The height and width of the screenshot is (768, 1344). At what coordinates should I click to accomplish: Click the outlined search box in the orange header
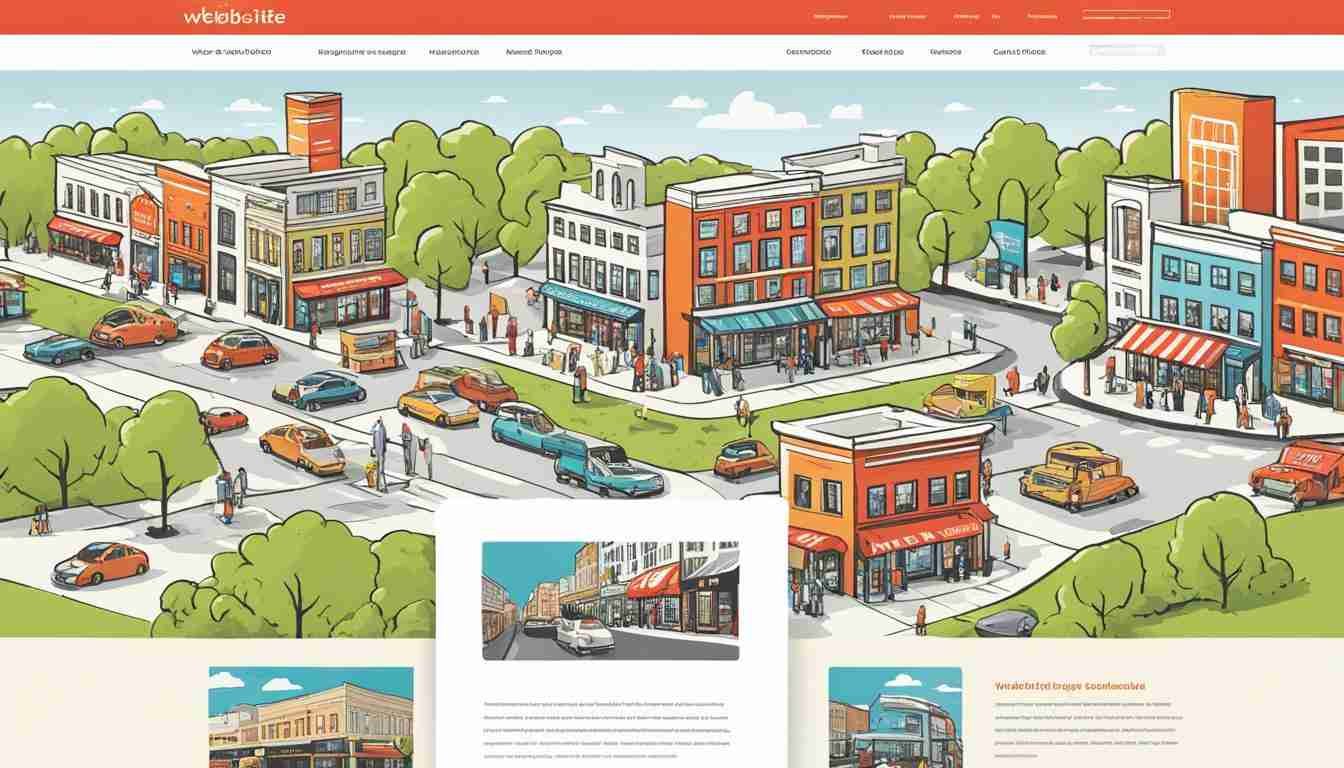click(1126, 15)
